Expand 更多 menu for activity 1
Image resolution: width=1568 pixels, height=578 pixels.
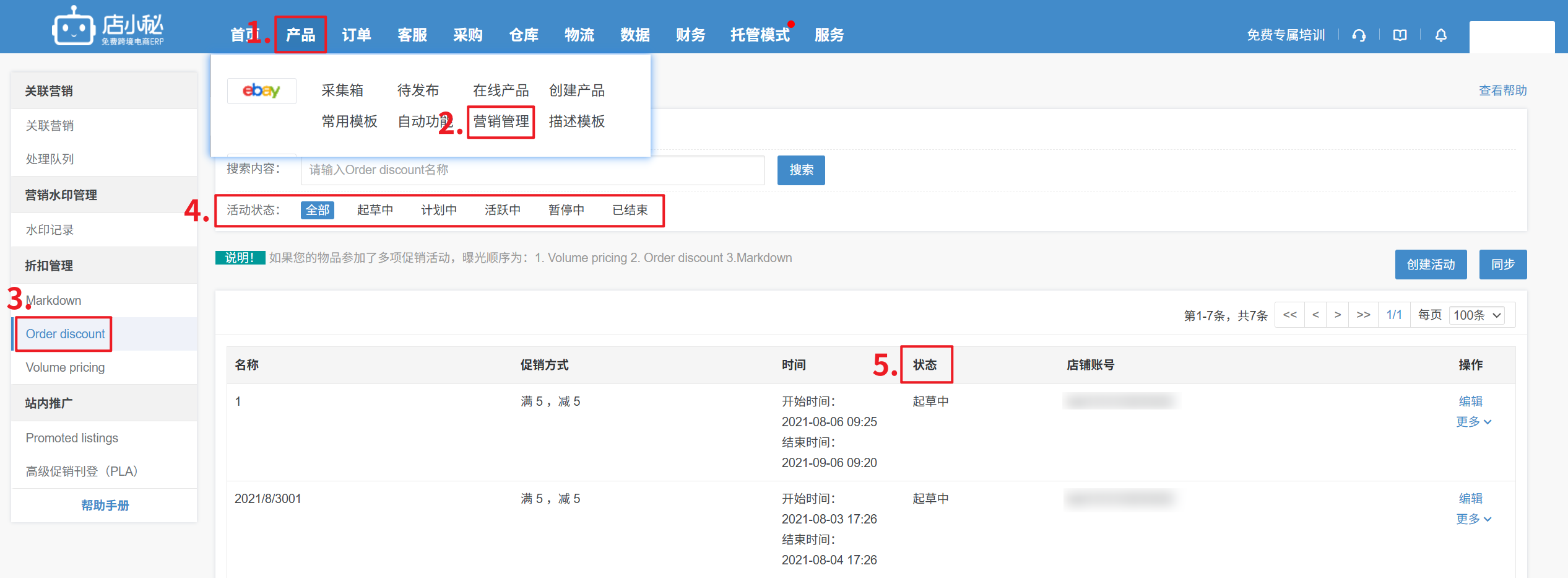[x=1473, y=422]
